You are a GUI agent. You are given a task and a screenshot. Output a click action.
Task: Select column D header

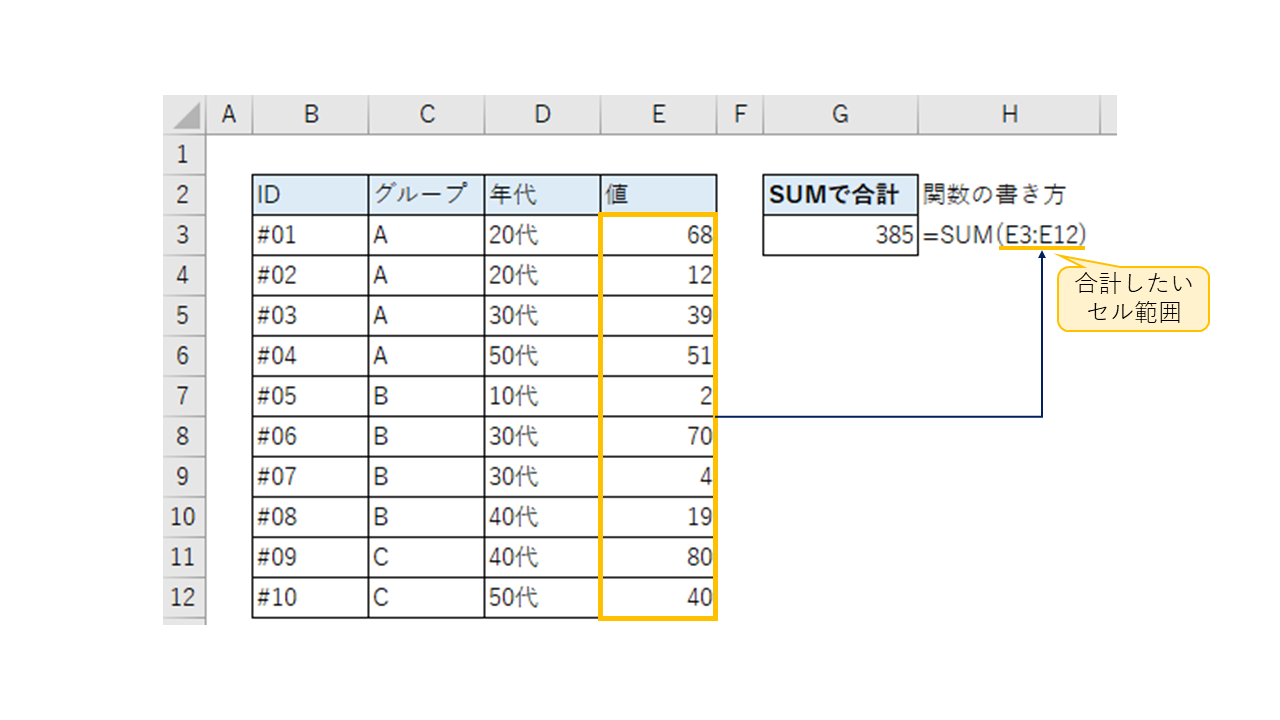click(x=542, y=115)
